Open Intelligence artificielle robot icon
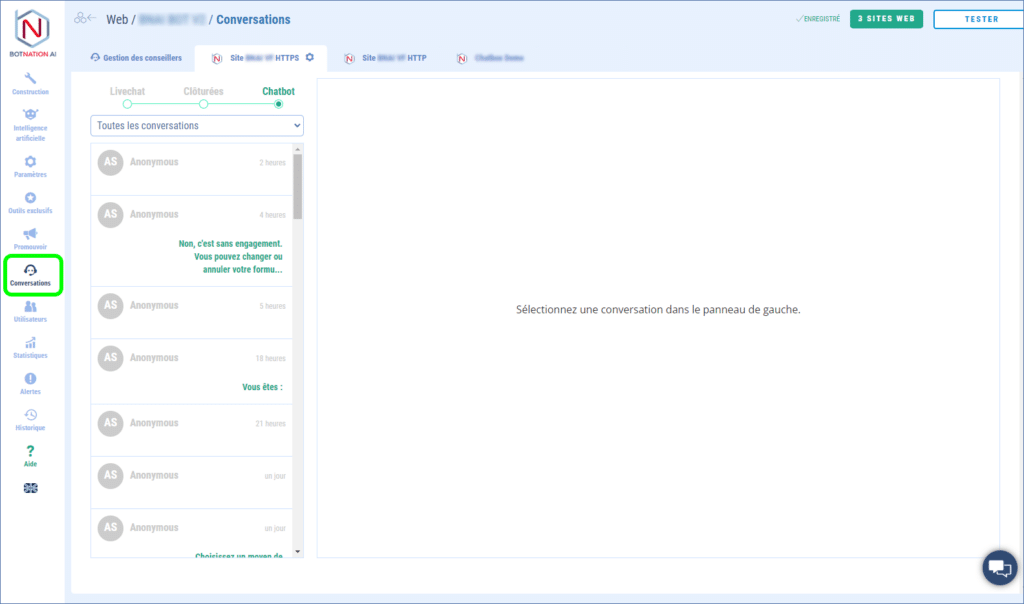Viewport: 1024px width, 604px height. (x=30, y=115)
